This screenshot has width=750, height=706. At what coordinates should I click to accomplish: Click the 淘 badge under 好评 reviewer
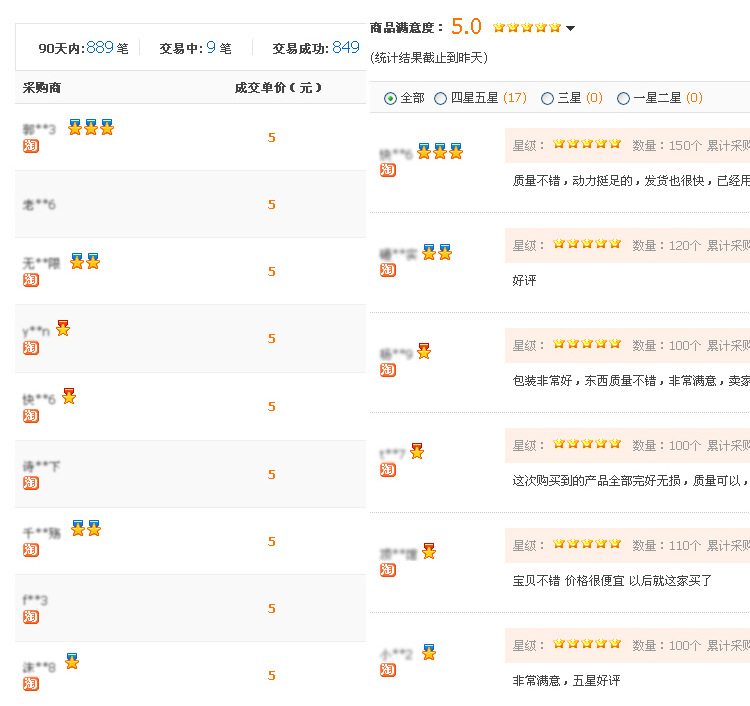point(388,270)
